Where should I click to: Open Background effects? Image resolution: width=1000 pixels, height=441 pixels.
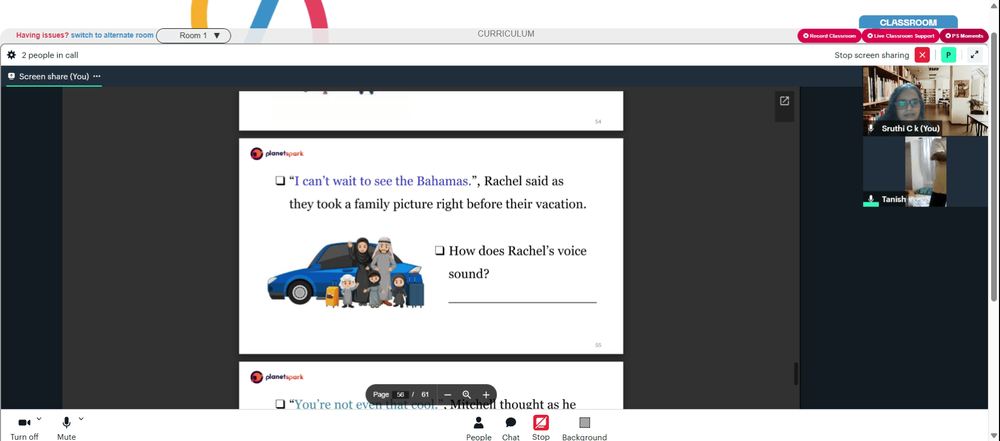(584, 428)
